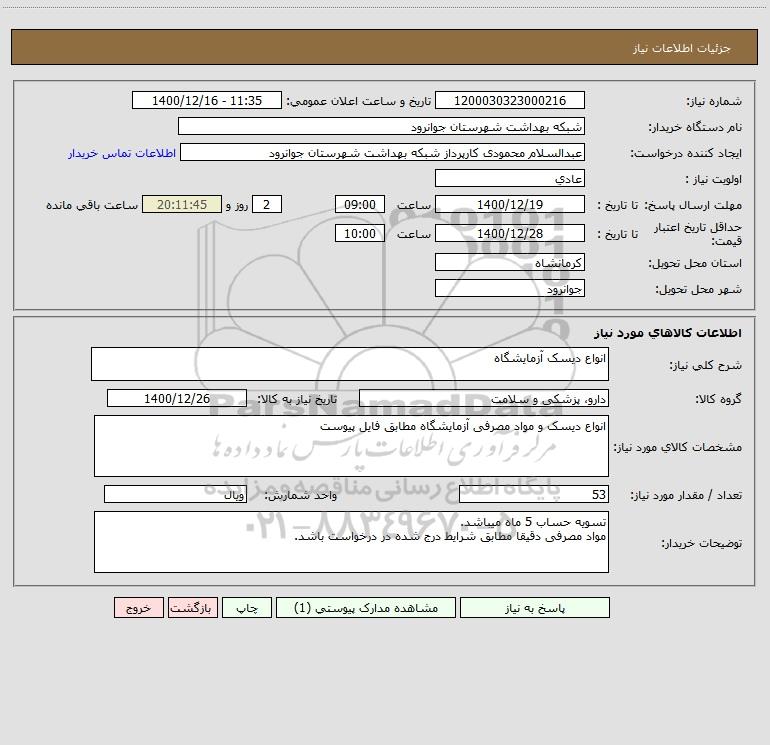
Task: Click buyer notes text area 'تسویه حساب 5 ماه'
Action: click(351, 542)
